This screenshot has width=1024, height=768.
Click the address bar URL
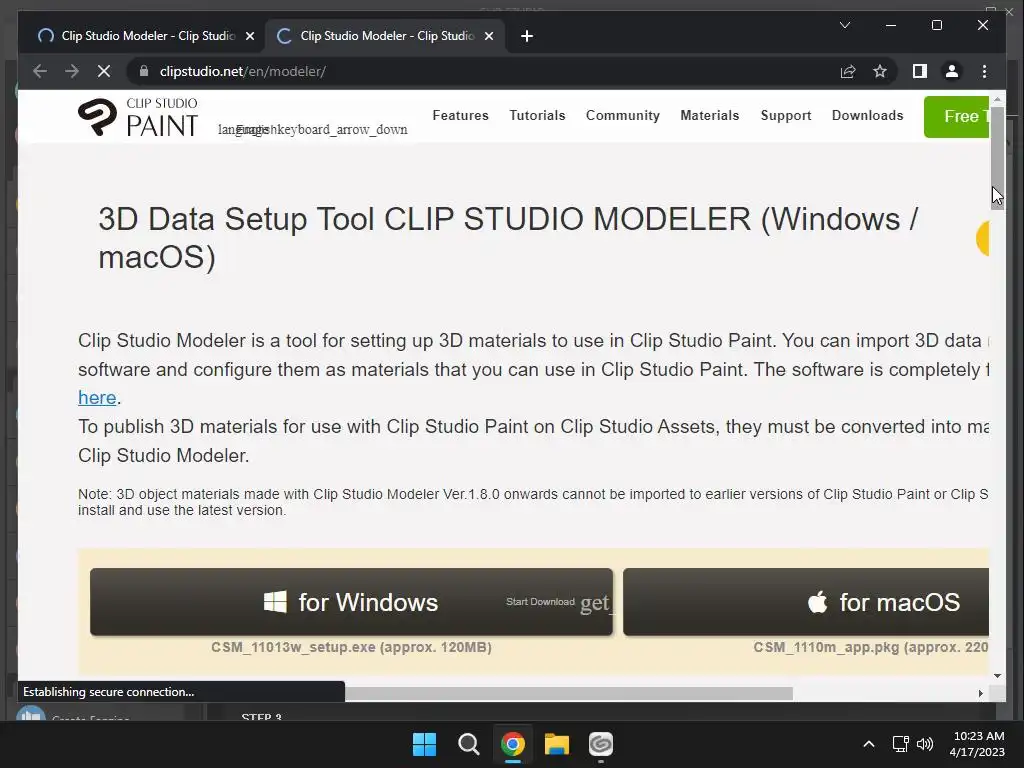pos(243,71)
